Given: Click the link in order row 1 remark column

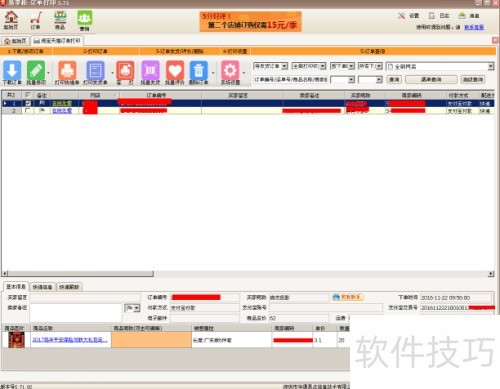Looking at the screenshot, I should [62, 103].
